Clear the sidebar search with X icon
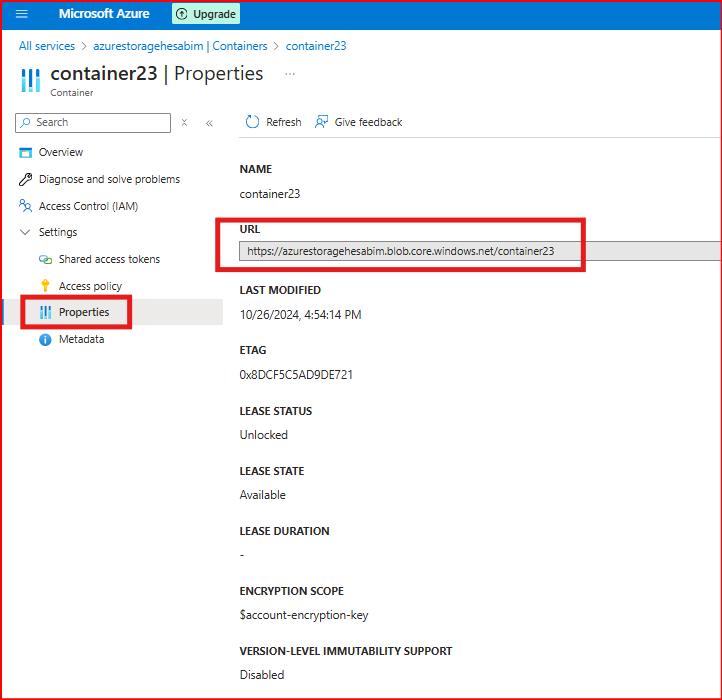Screen dimensions: 722x700 coord(184,123)
